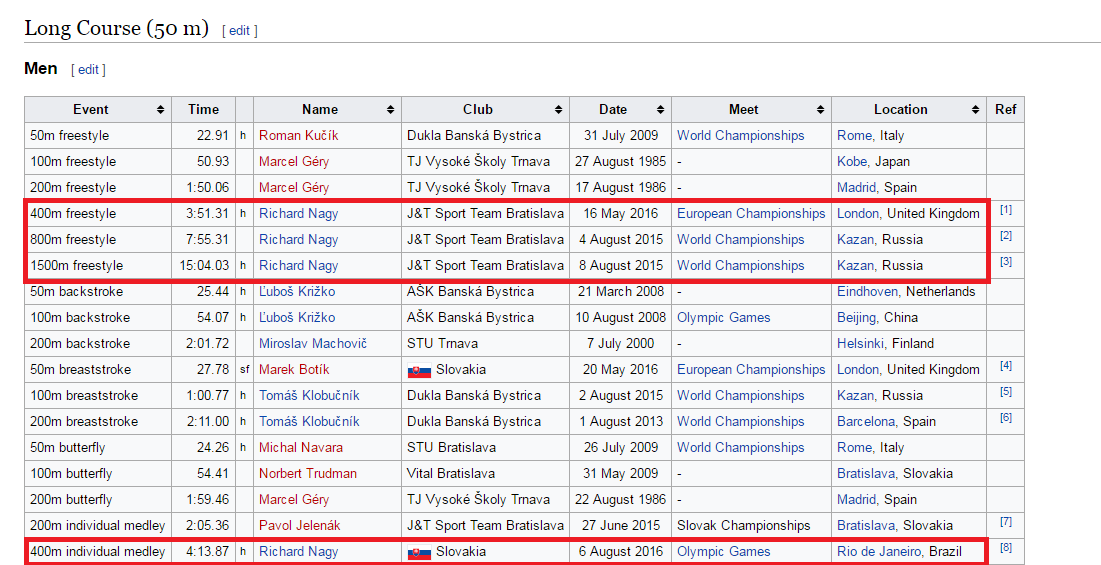Open Richard Nagy link in 400m freestyle row
The height and width of the screenshot is (565, 1101).
(x=298, y=213)
